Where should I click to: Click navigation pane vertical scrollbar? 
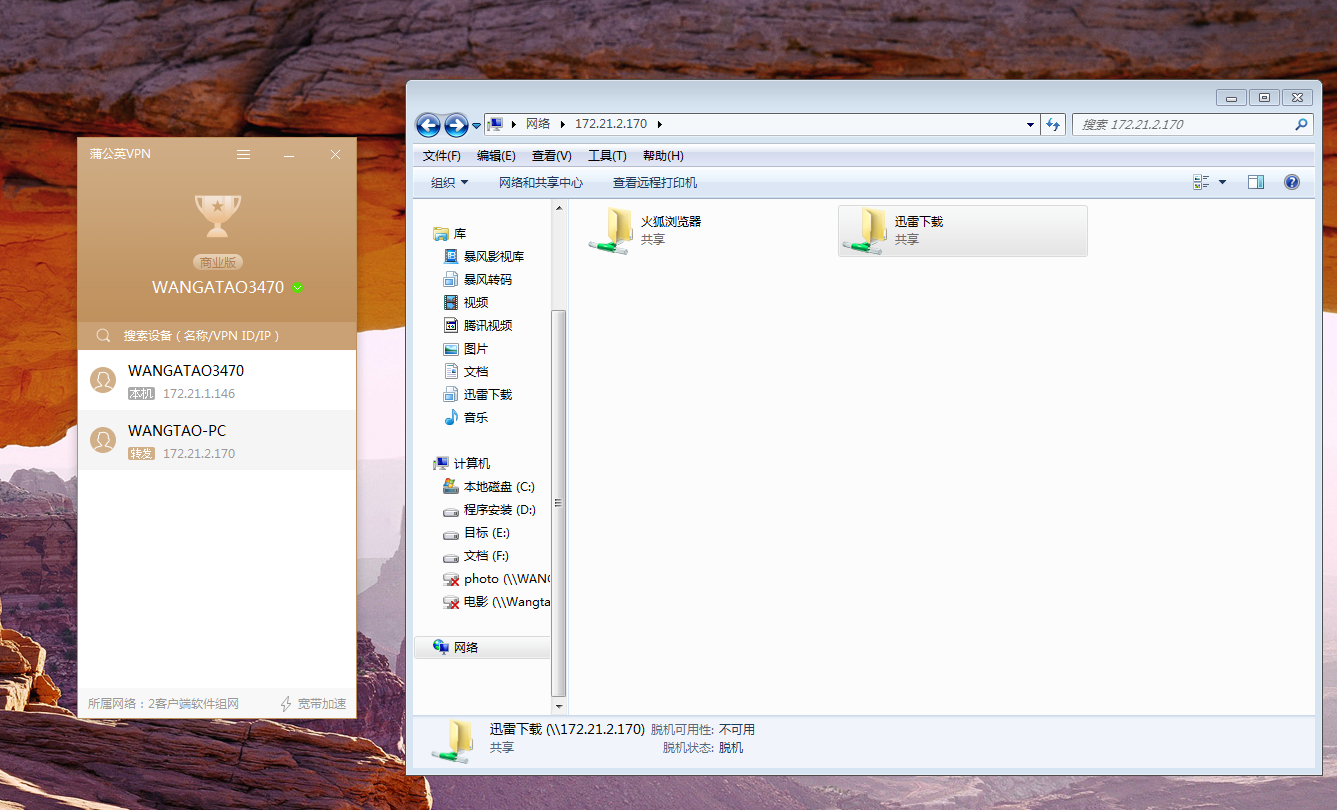point(559,503)
